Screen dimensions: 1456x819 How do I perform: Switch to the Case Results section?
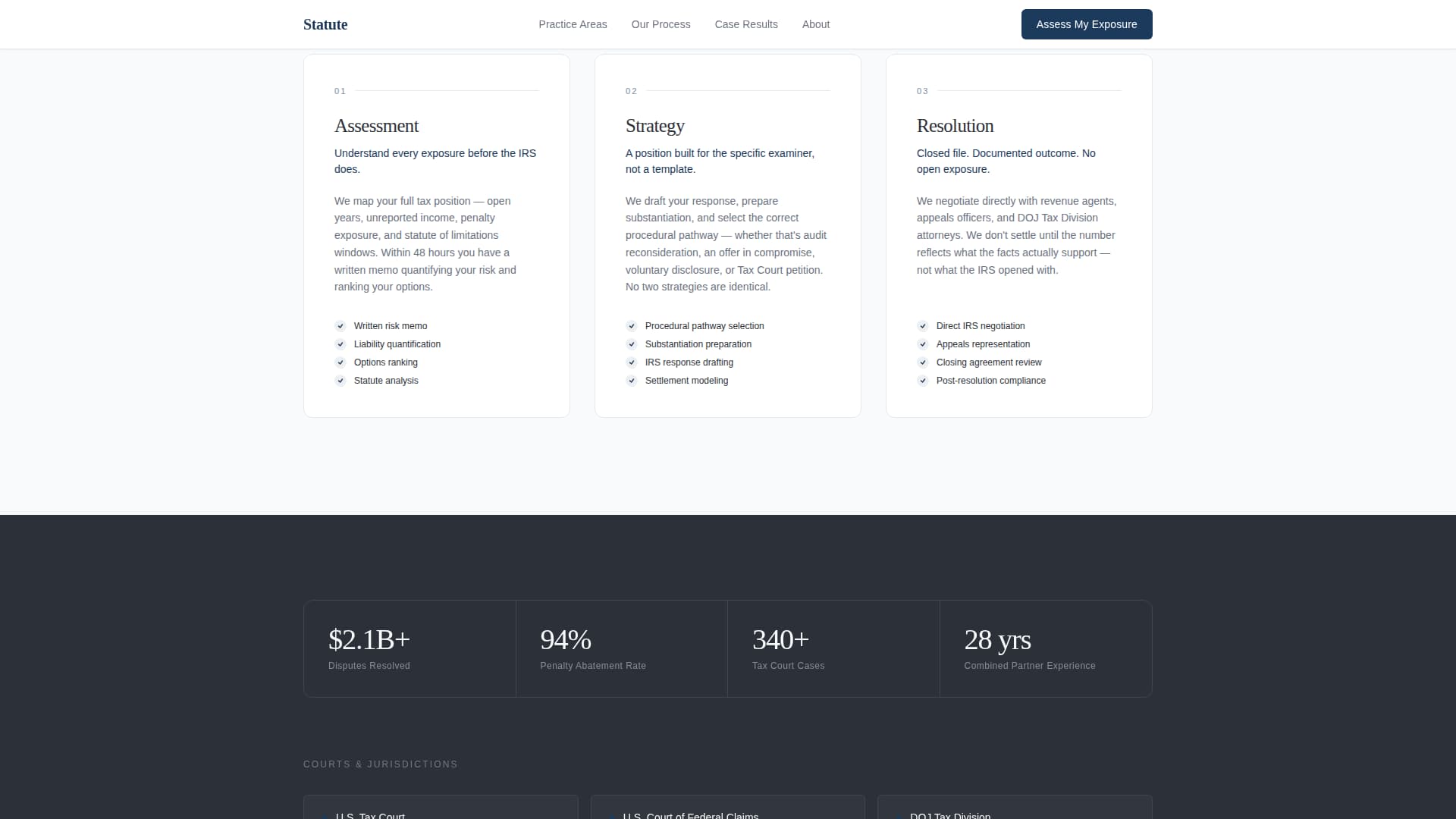coord(746,24)
